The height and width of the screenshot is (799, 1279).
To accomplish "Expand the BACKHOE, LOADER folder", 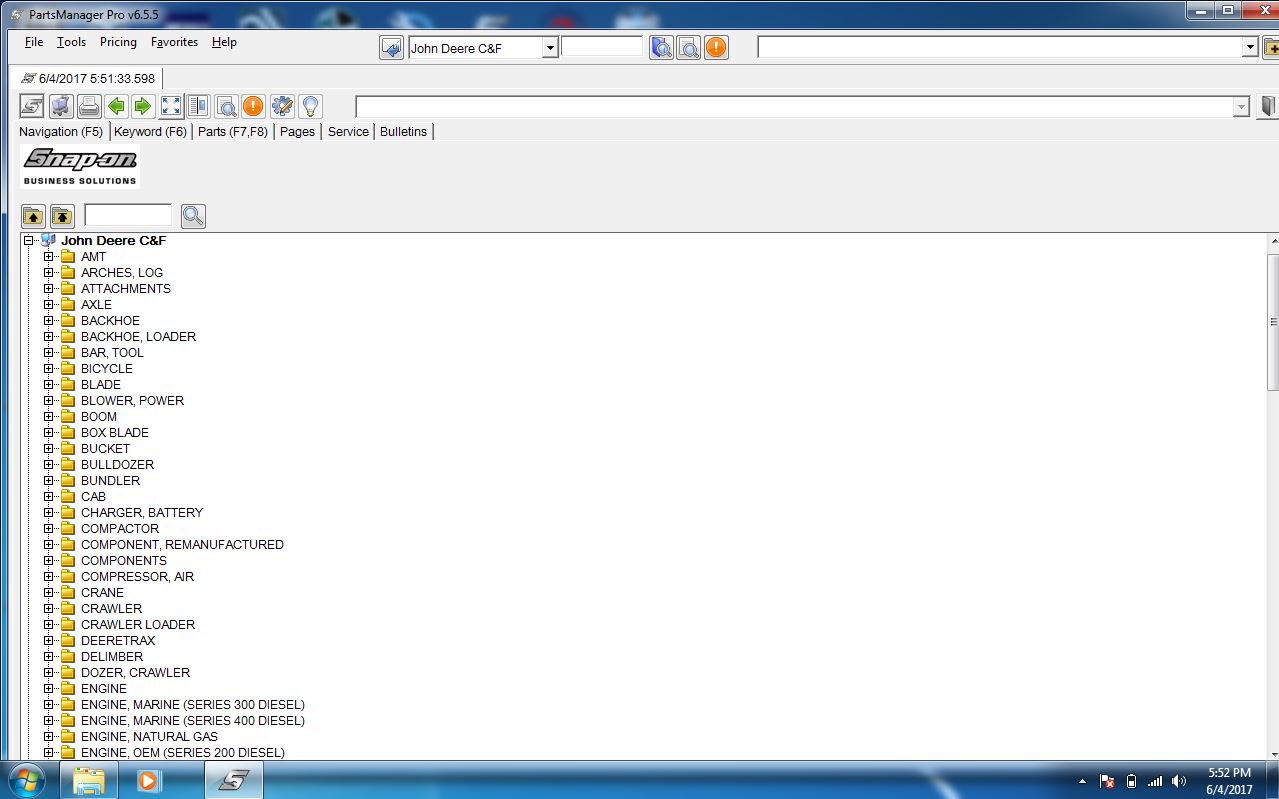I will [48, 337].
